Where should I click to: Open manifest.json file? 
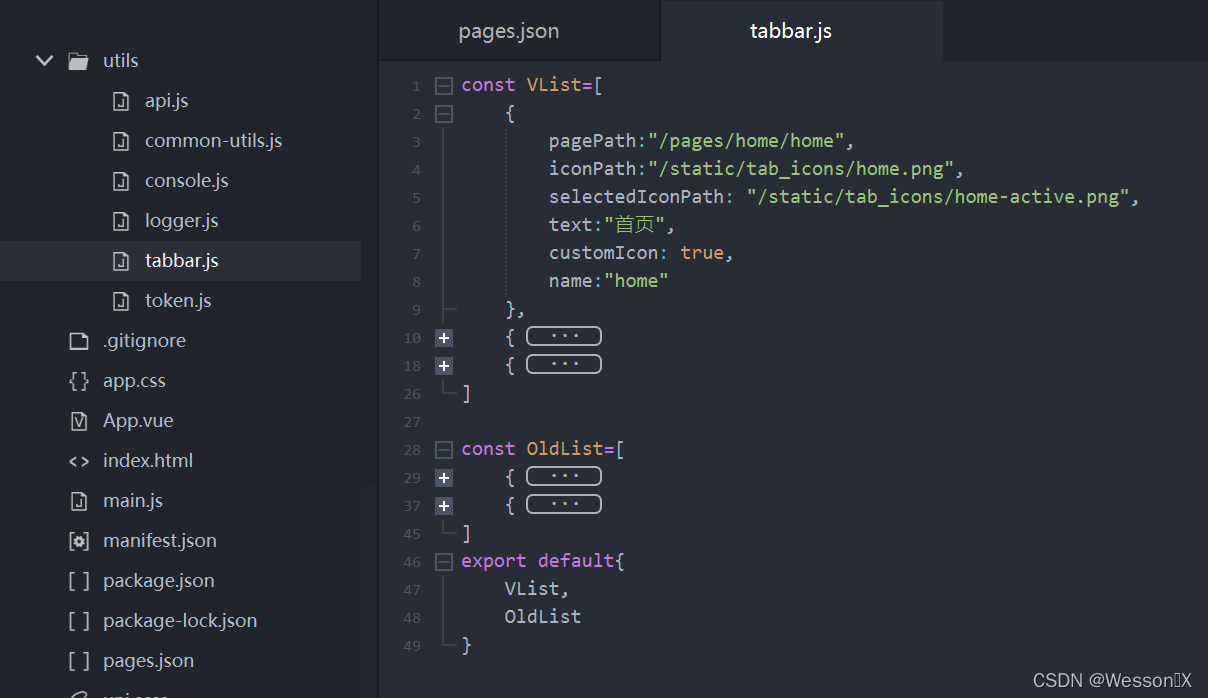coord(160,541)
